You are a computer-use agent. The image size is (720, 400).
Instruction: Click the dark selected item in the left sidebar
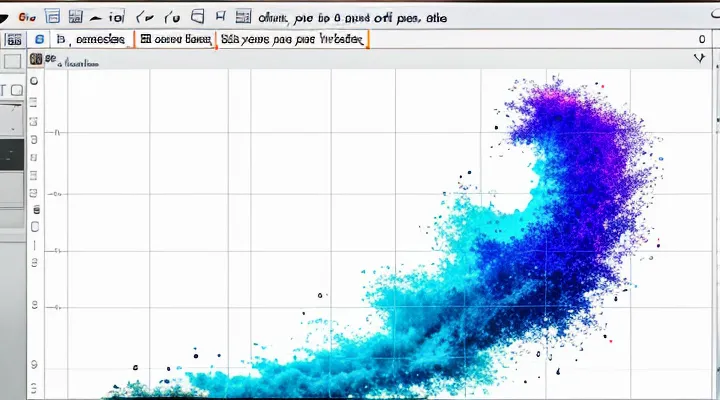pos(11,151)
